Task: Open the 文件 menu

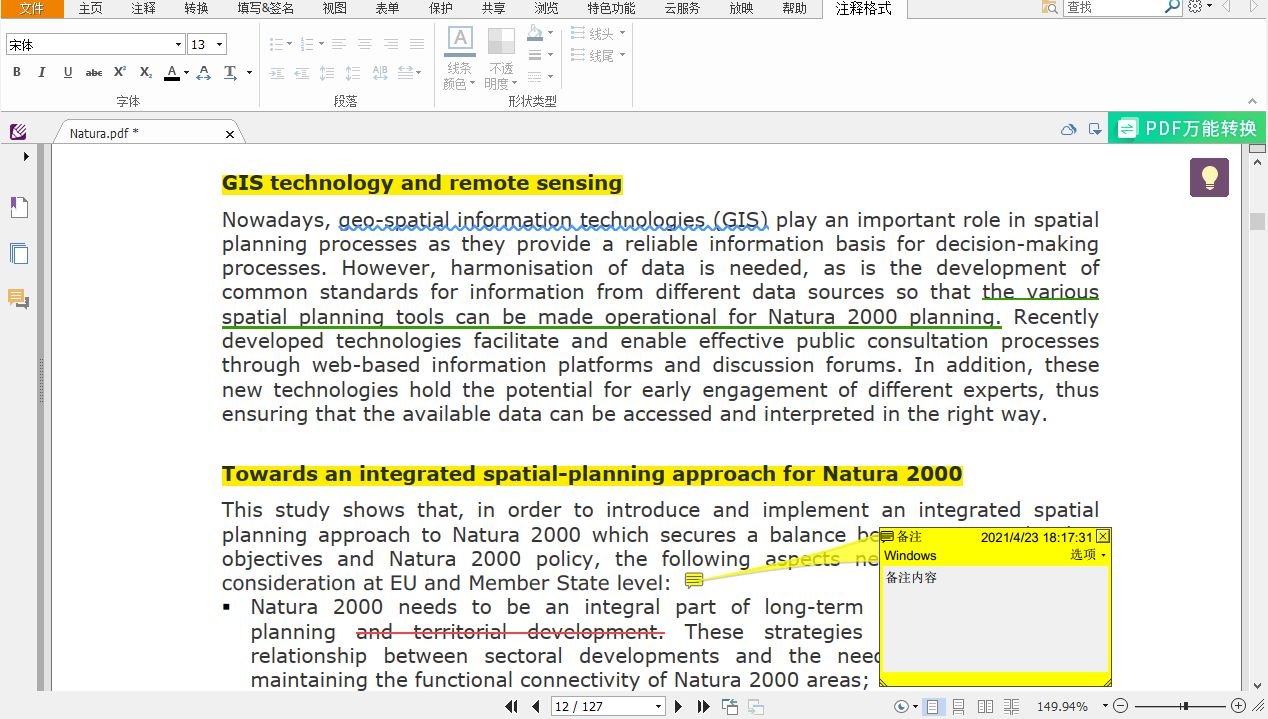Action: click(32, 9)
